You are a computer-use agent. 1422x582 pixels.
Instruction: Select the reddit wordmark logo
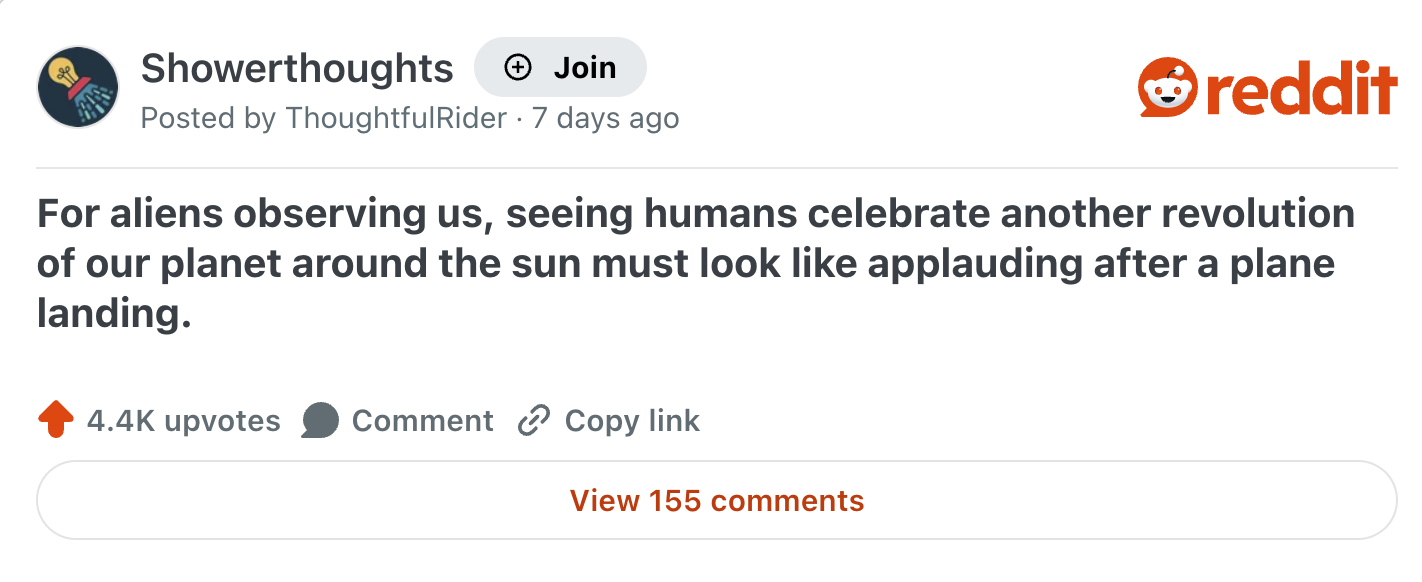tap(1300, 88)
